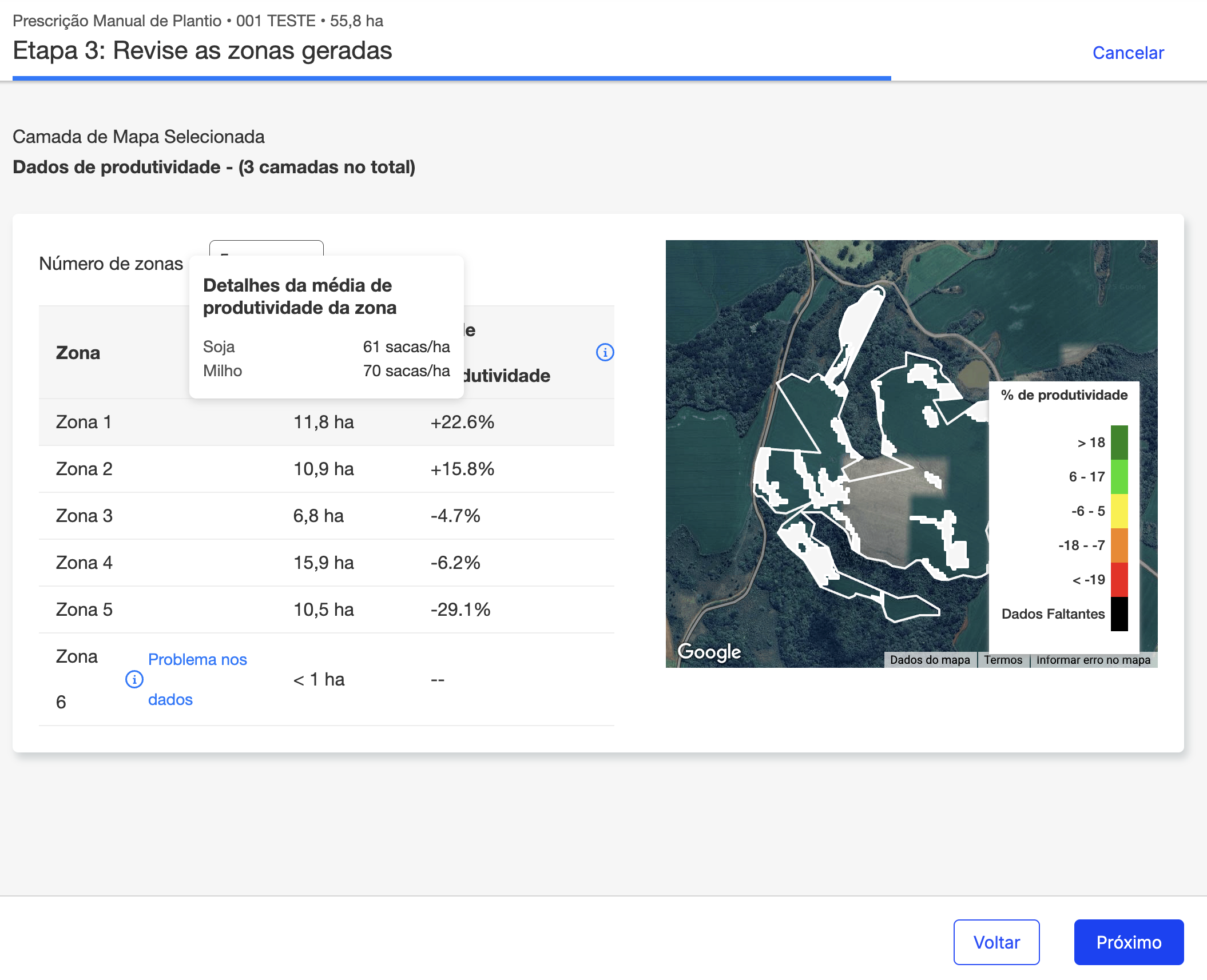Click Cancelar at top right
Screen dimensions: 1207x980
(x=1127, y=53)
